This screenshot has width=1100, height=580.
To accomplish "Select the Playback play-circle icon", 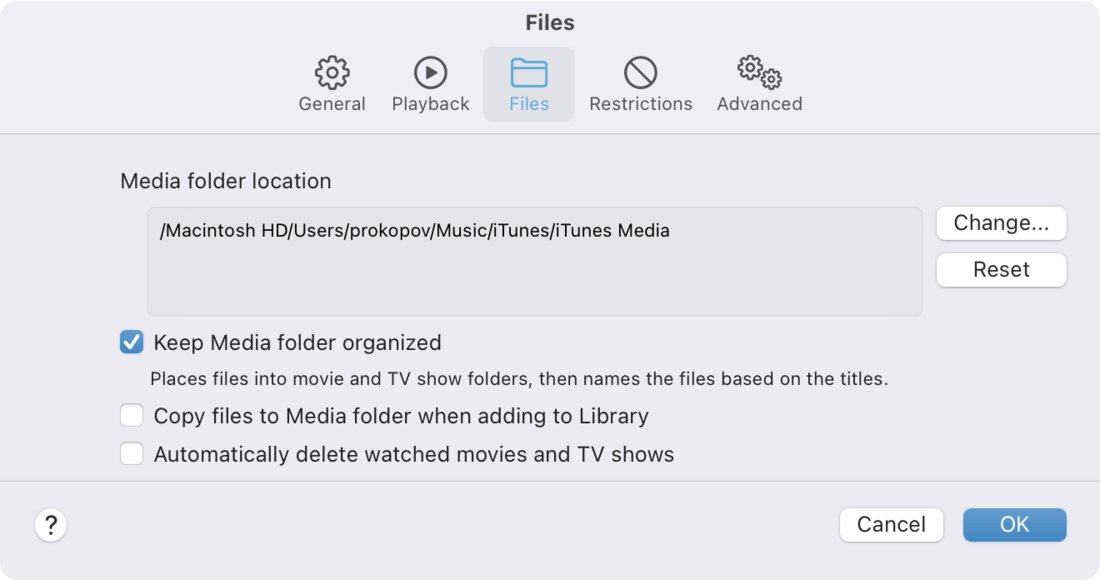I will [430, 72].
